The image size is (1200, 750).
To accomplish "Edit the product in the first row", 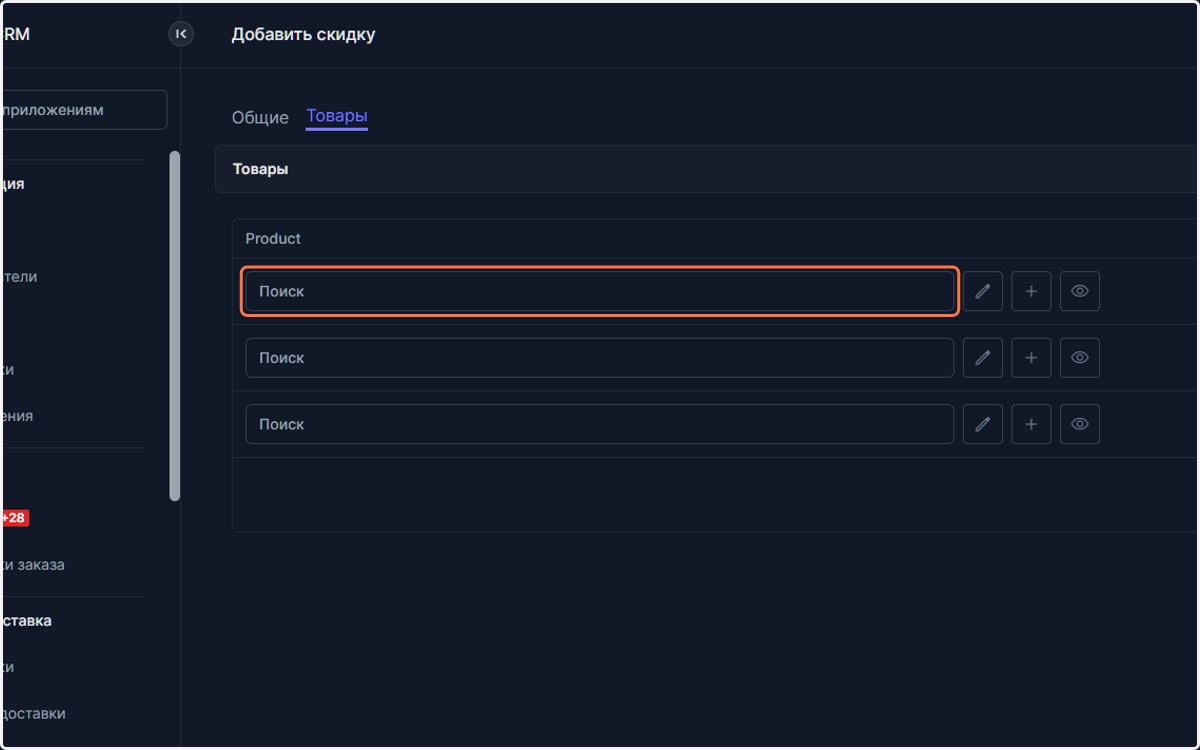I will [x=983, y=291].
